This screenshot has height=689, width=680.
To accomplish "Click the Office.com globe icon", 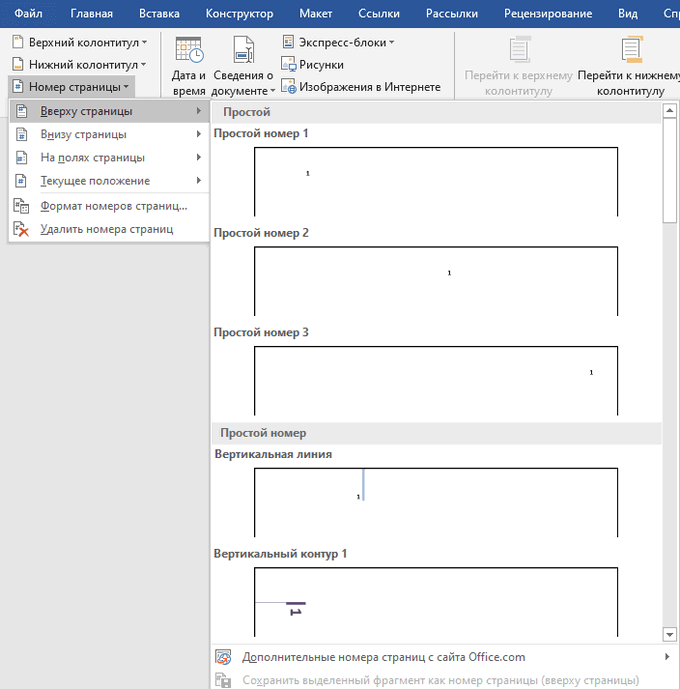I will coord(223,657).
